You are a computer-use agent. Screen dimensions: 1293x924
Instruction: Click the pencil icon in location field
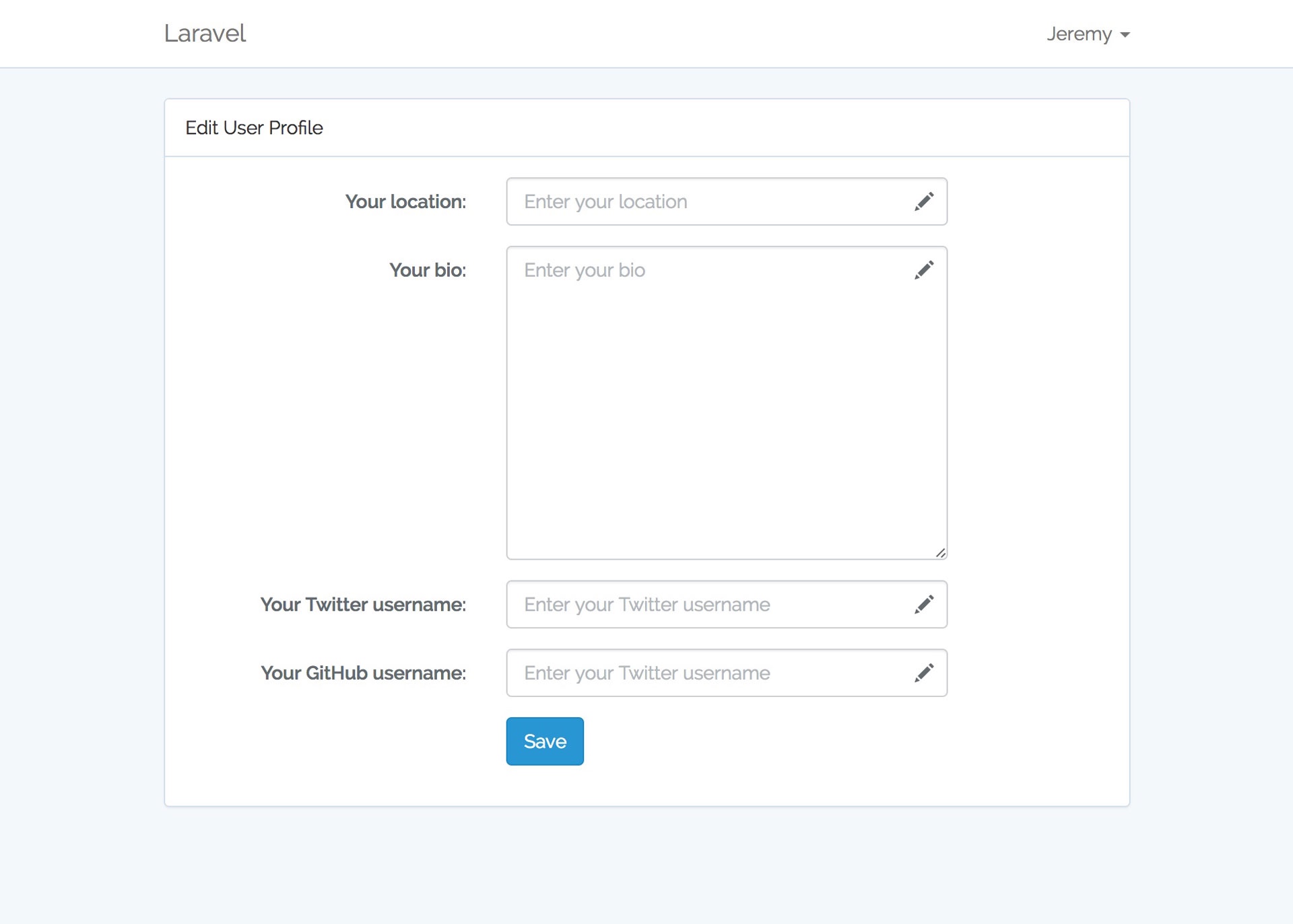coord(924,201)
